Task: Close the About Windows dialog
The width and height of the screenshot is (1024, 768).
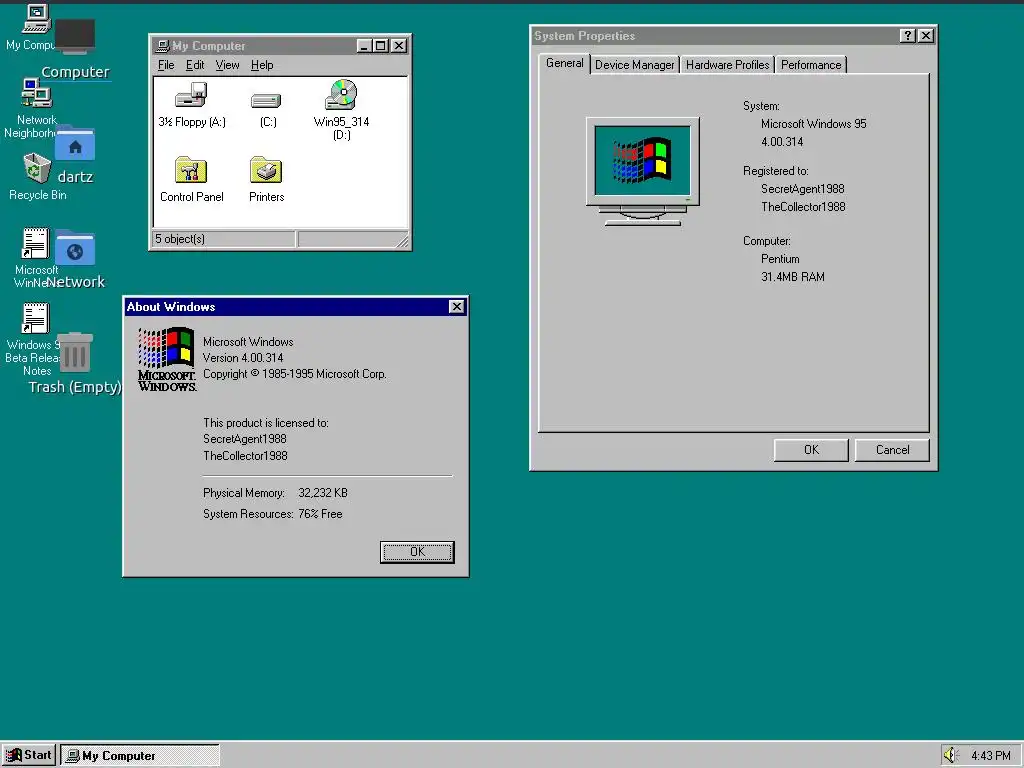Action: tap(456, 307)
